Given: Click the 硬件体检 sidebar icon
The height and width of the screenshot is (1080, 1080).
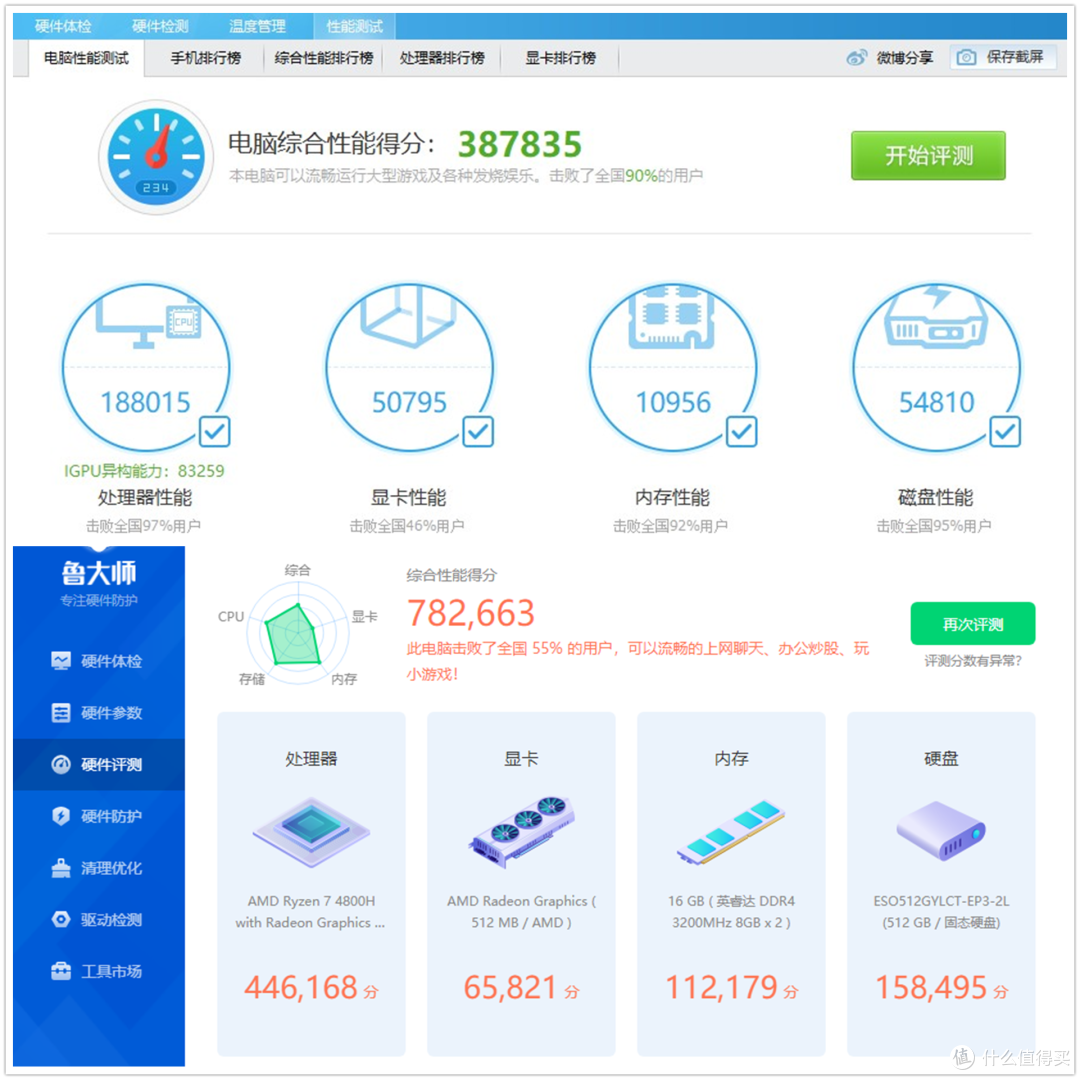Looking at the screenshot, I should (x=61, y=661).
